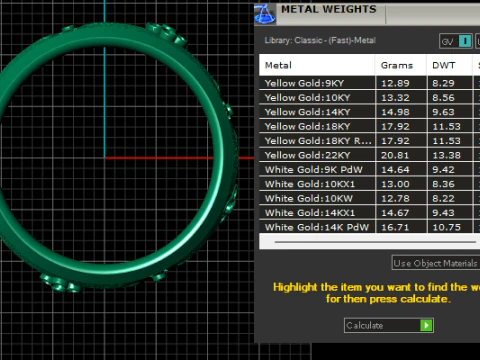Click the 12.89 grams cell

[x=401, y=83]
